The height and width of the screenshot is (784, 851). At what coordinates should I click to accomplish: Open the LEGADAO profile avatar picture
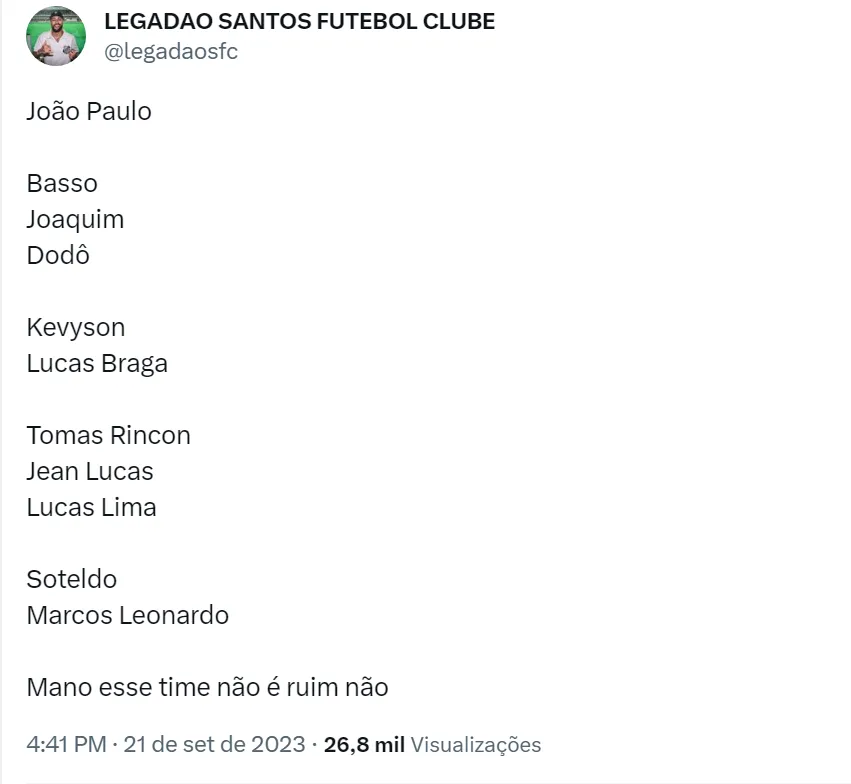(56, 36)
